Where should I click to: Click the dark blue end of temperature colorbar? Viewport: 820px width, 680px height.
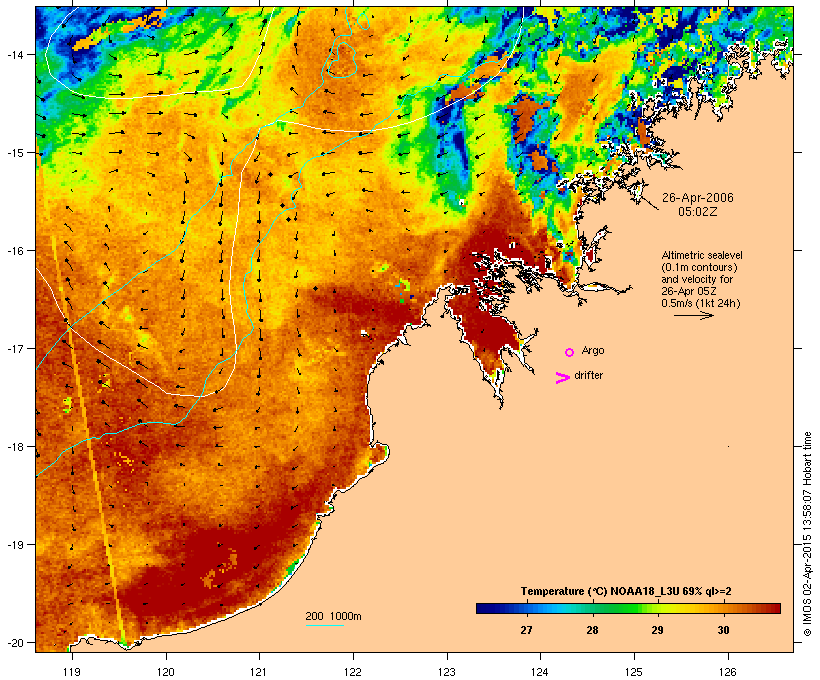point(484,608)
